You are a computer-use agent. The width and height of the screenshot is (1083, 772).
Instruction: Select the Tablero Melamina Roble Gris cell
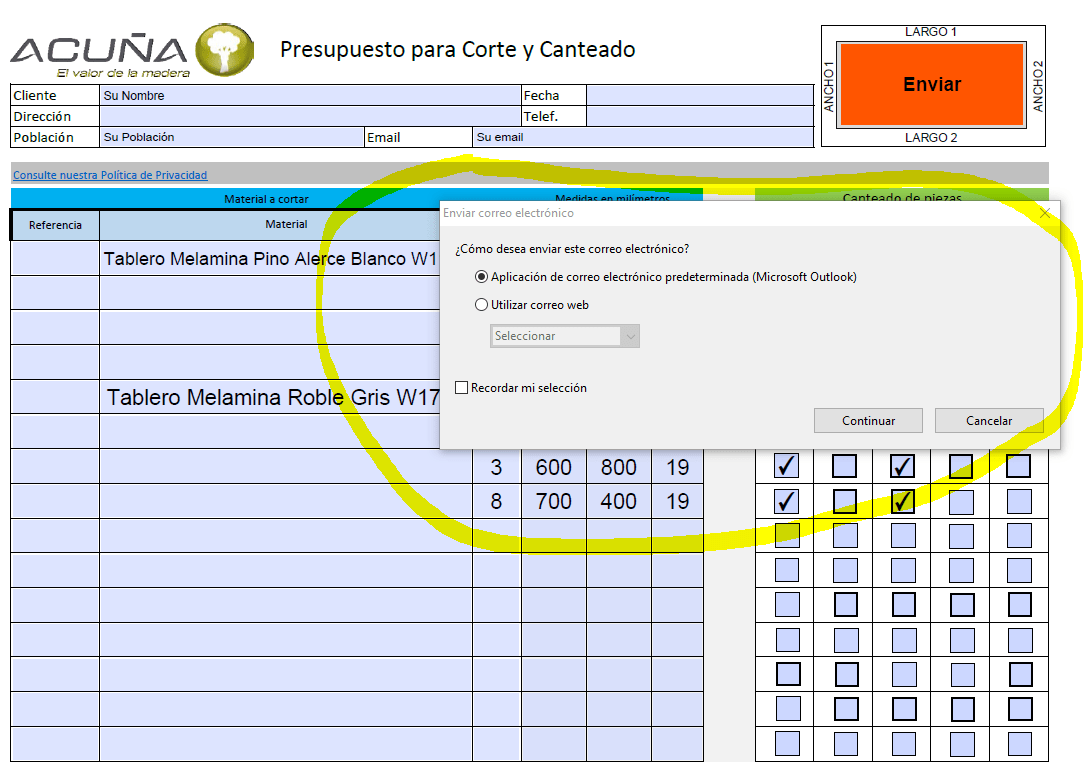[270, 397]
